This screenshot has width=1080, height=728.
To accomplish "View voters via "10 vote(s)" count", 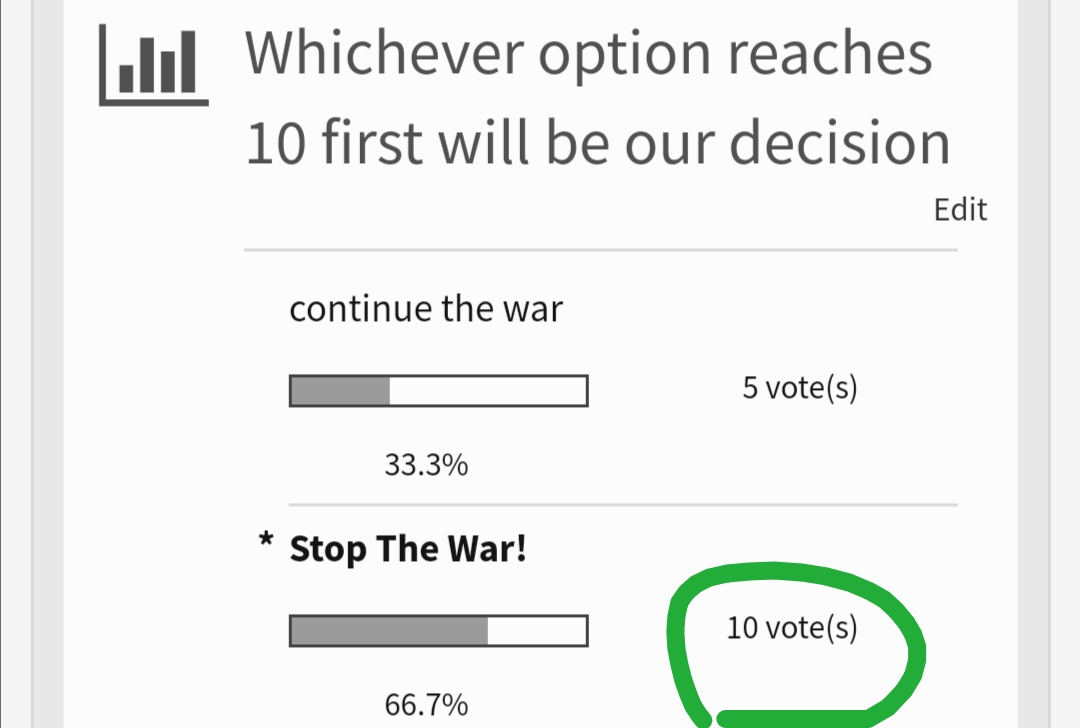I will pyautogui.click(x=792, y=628).
